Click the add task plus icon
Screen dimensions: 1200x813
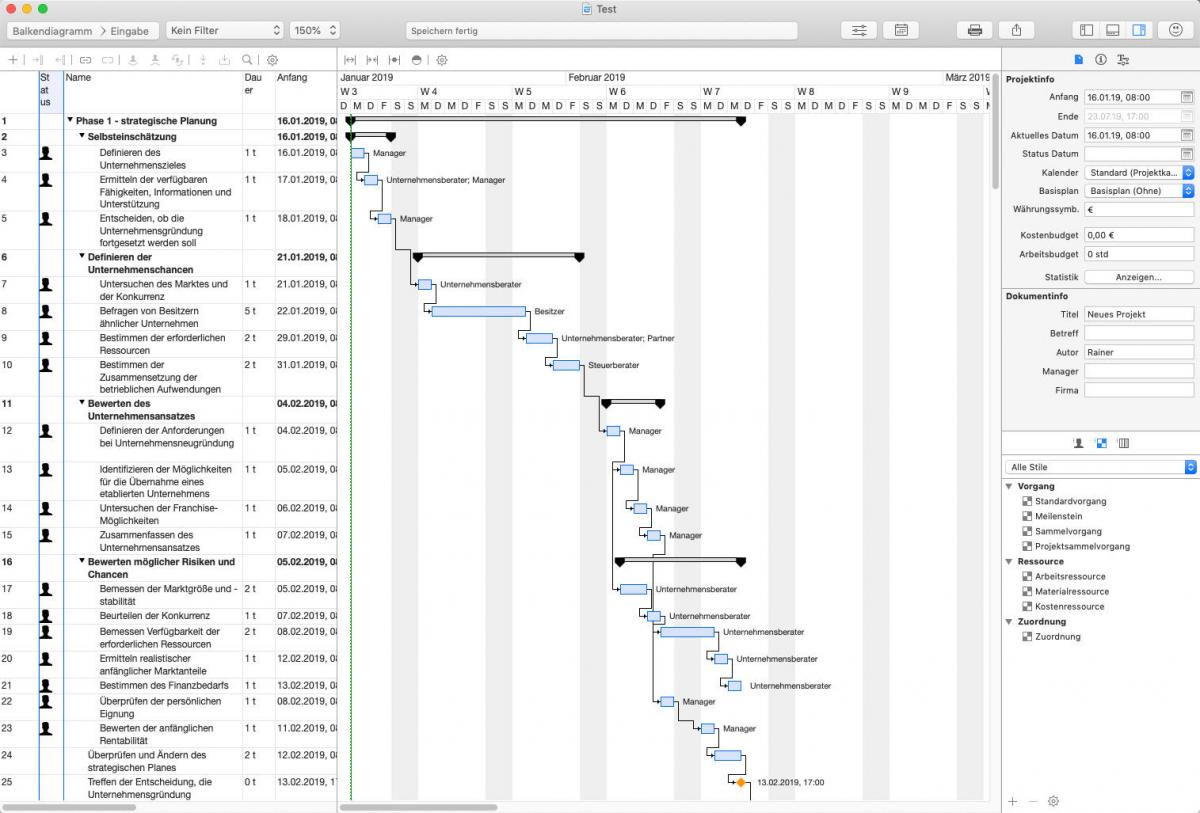pyautogui.click(x=13, y=60)
